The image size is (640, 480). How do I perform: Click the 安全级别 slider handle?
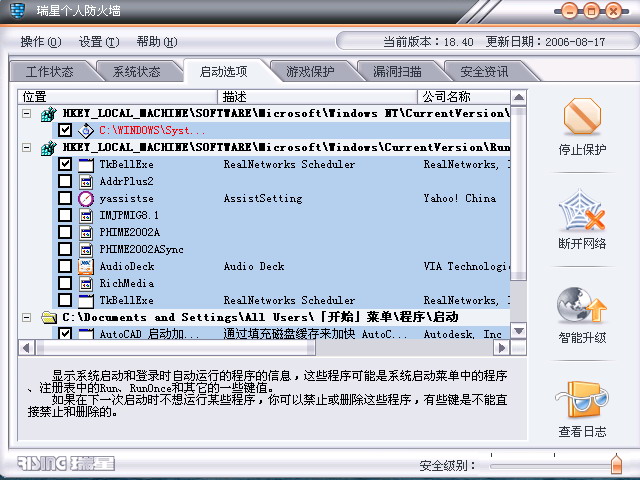pyautogui.click(x=616, y=464)
